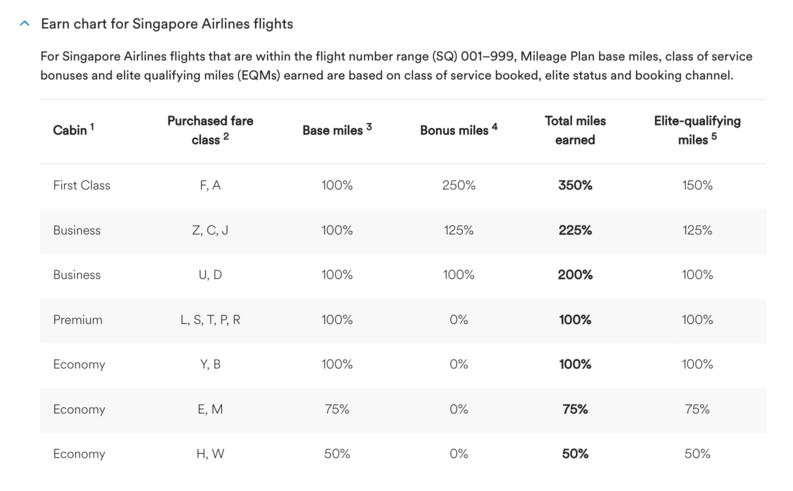Open footnote 3 next to Base miles
The width and height of the screenshot is (793, 491).
[369, 126]
